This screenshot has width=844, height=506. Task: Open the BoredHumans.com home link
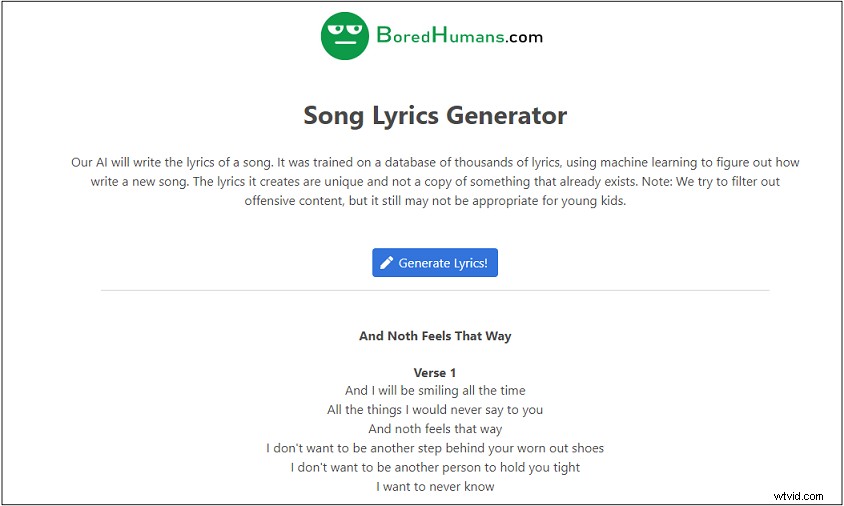(x=432, y=36)
